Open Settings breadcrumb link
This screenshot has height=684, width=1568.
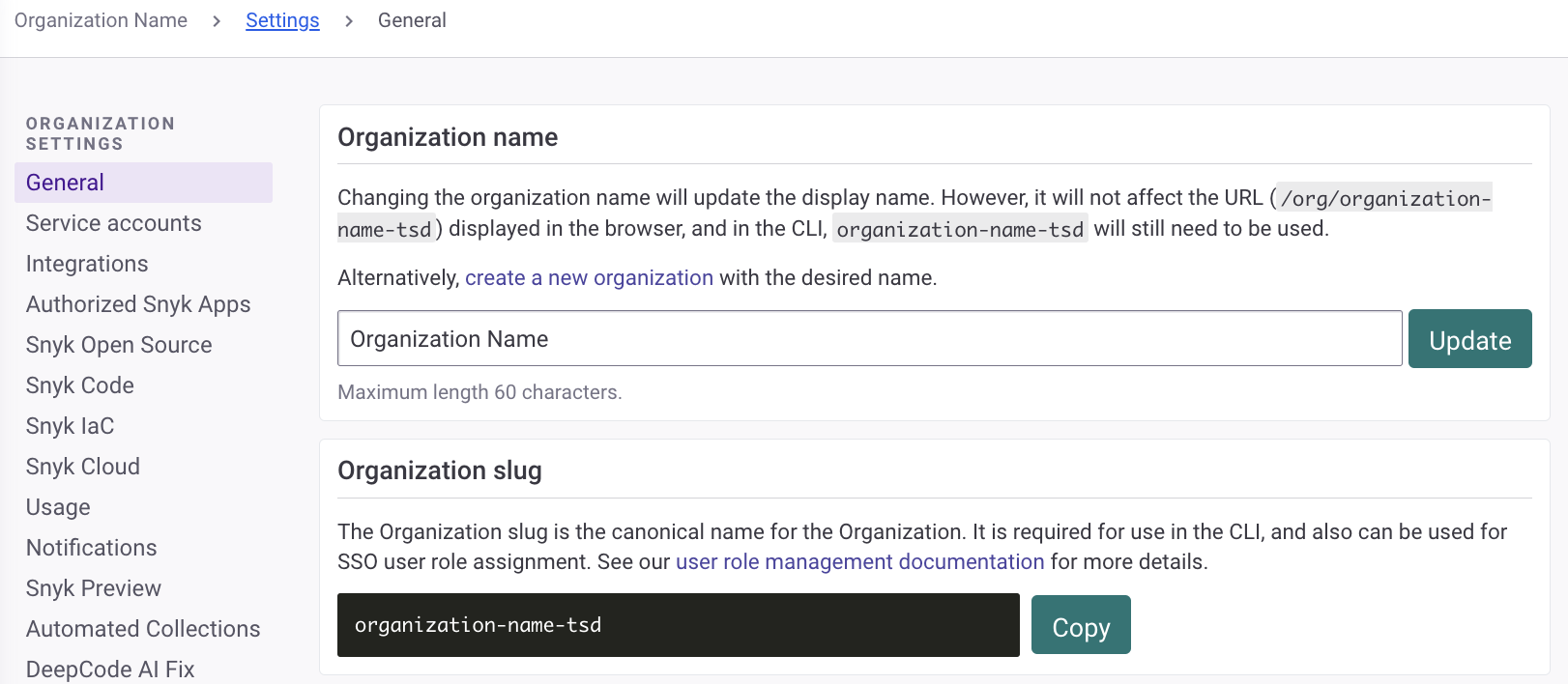(x=282, y=20)
